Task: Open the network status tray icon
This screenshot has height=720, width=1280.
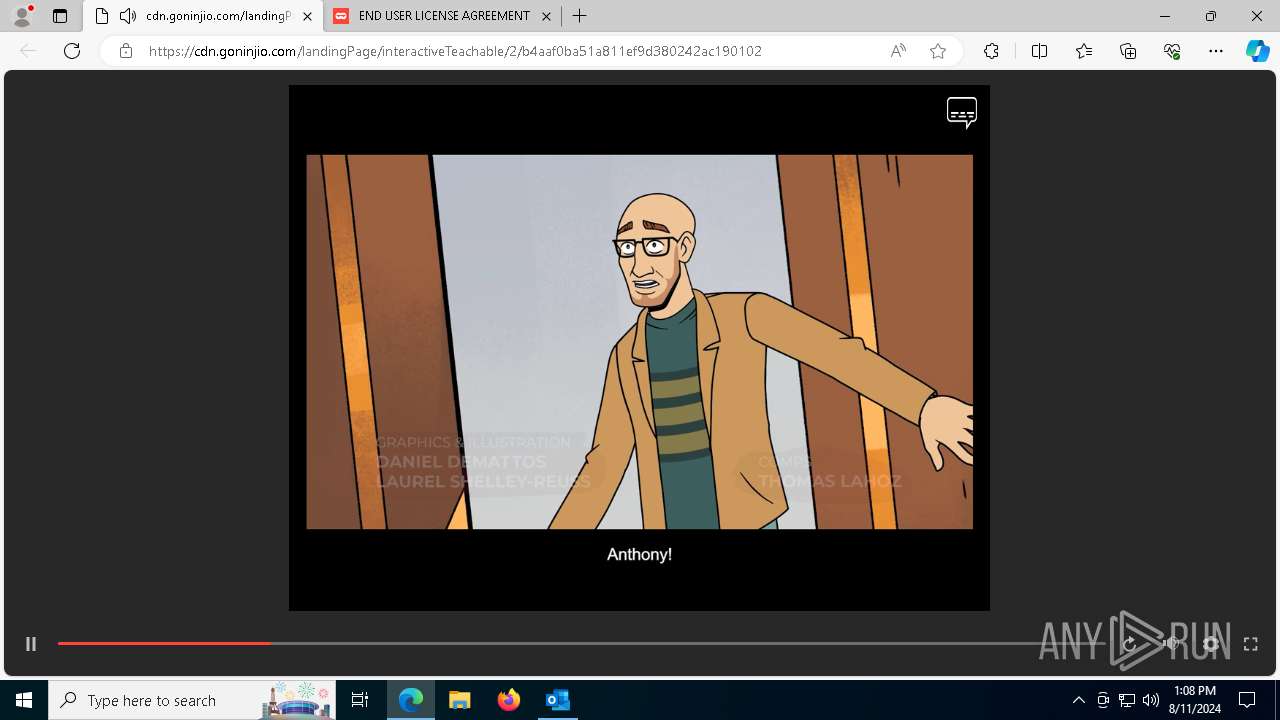Action: pyautogui.click(x=1127, y=700)
